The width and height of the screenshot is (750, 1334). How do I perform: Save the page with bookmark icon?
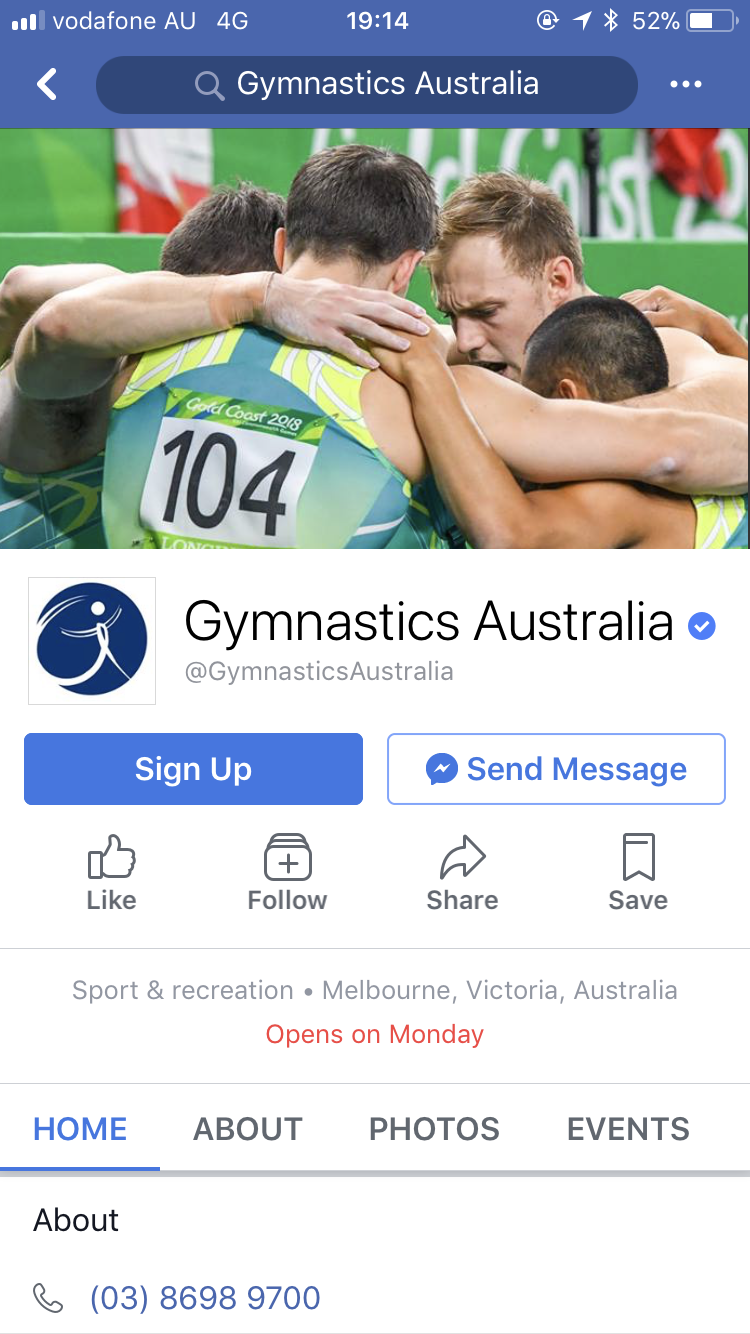coord(638,873)
